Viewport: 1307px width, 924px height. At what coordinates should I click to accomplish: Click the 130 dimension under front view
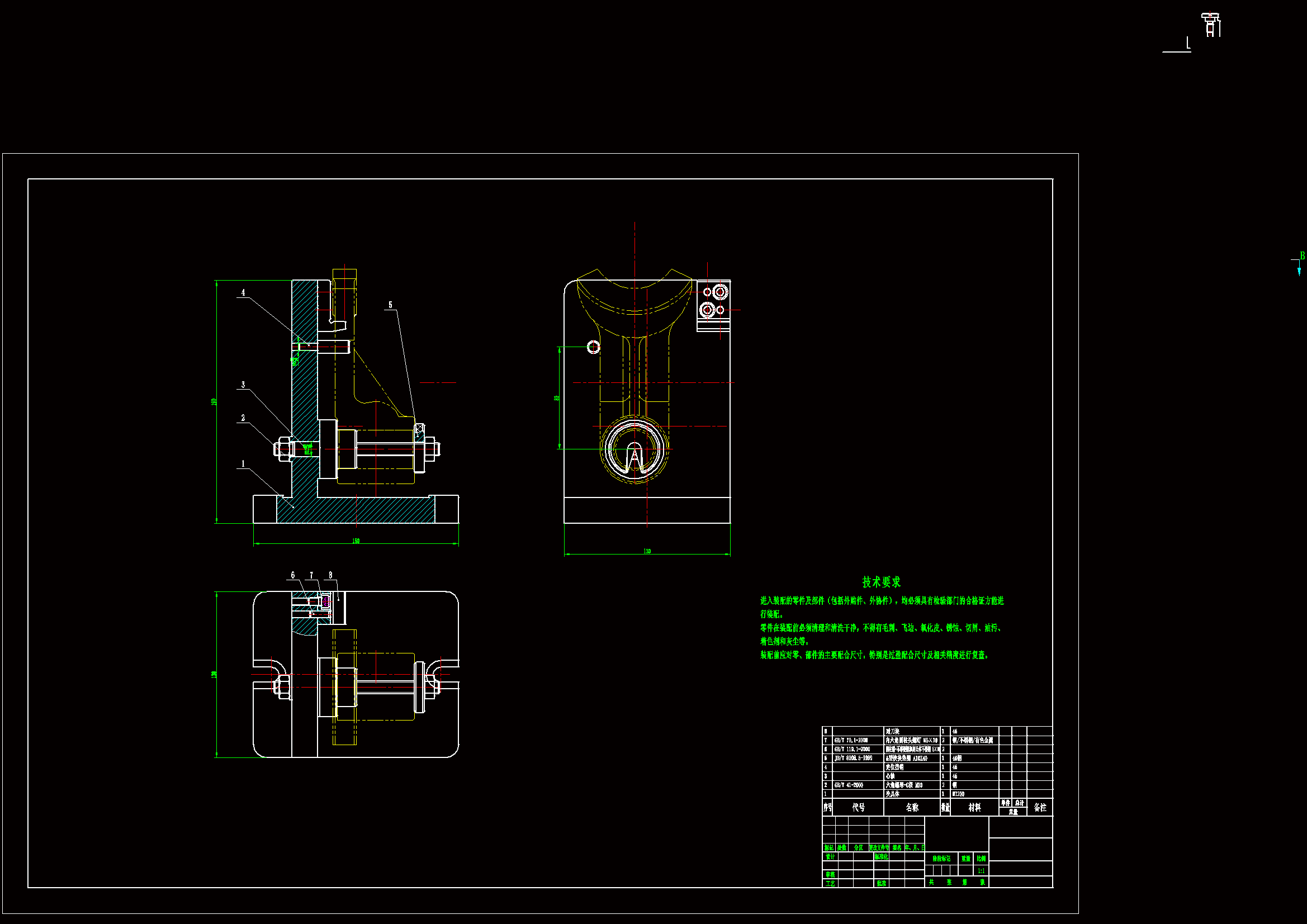pyautogui.click(x=647, y=551)
